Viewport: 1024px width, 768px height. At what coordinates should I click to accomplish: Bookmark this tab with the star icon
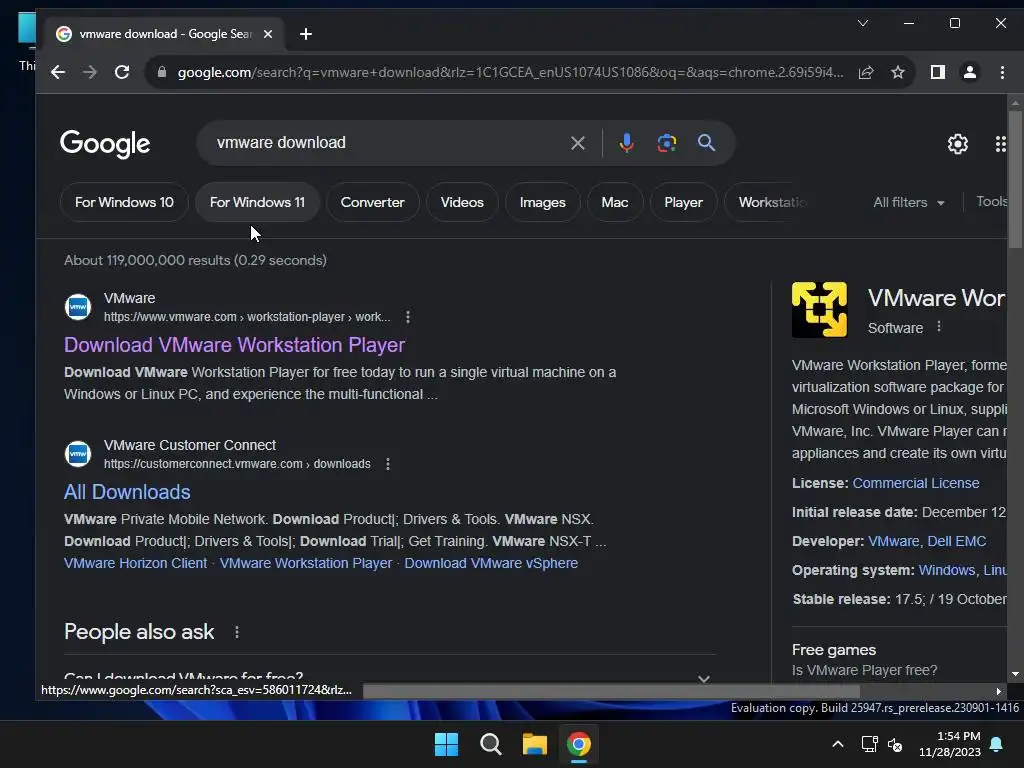point(898,72)
